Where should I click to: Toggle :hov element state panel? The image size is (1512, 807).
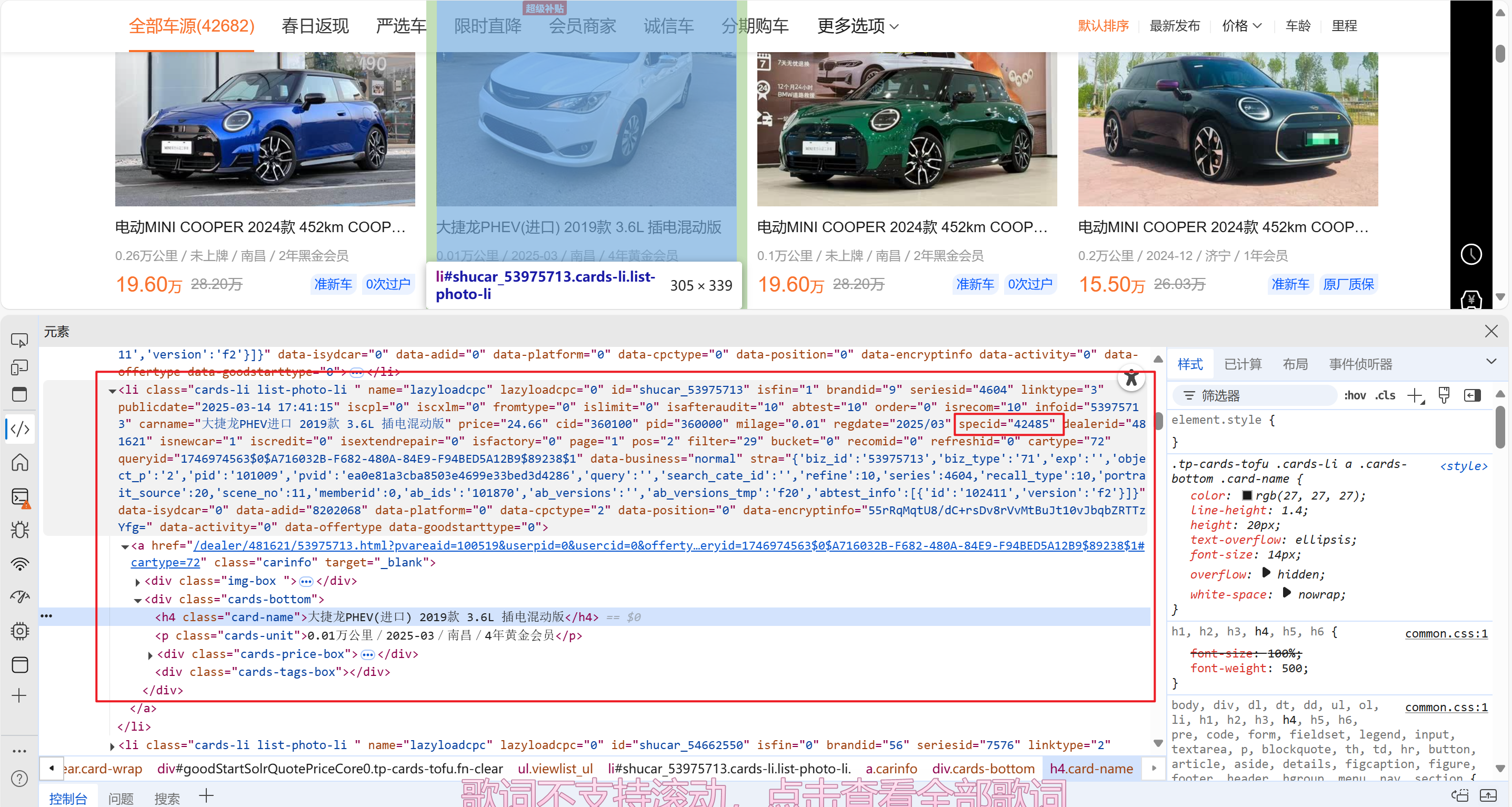tap(1355, 395)
